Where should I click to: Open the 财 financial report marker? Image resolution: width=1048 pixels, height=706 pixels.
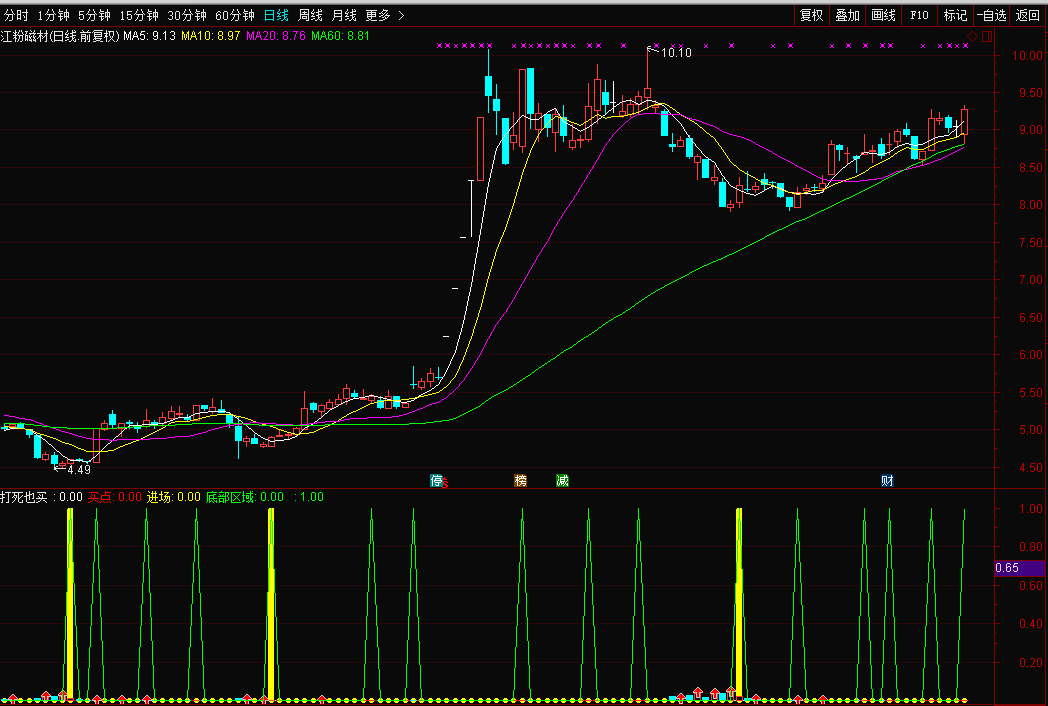click(x=887, y=480)
